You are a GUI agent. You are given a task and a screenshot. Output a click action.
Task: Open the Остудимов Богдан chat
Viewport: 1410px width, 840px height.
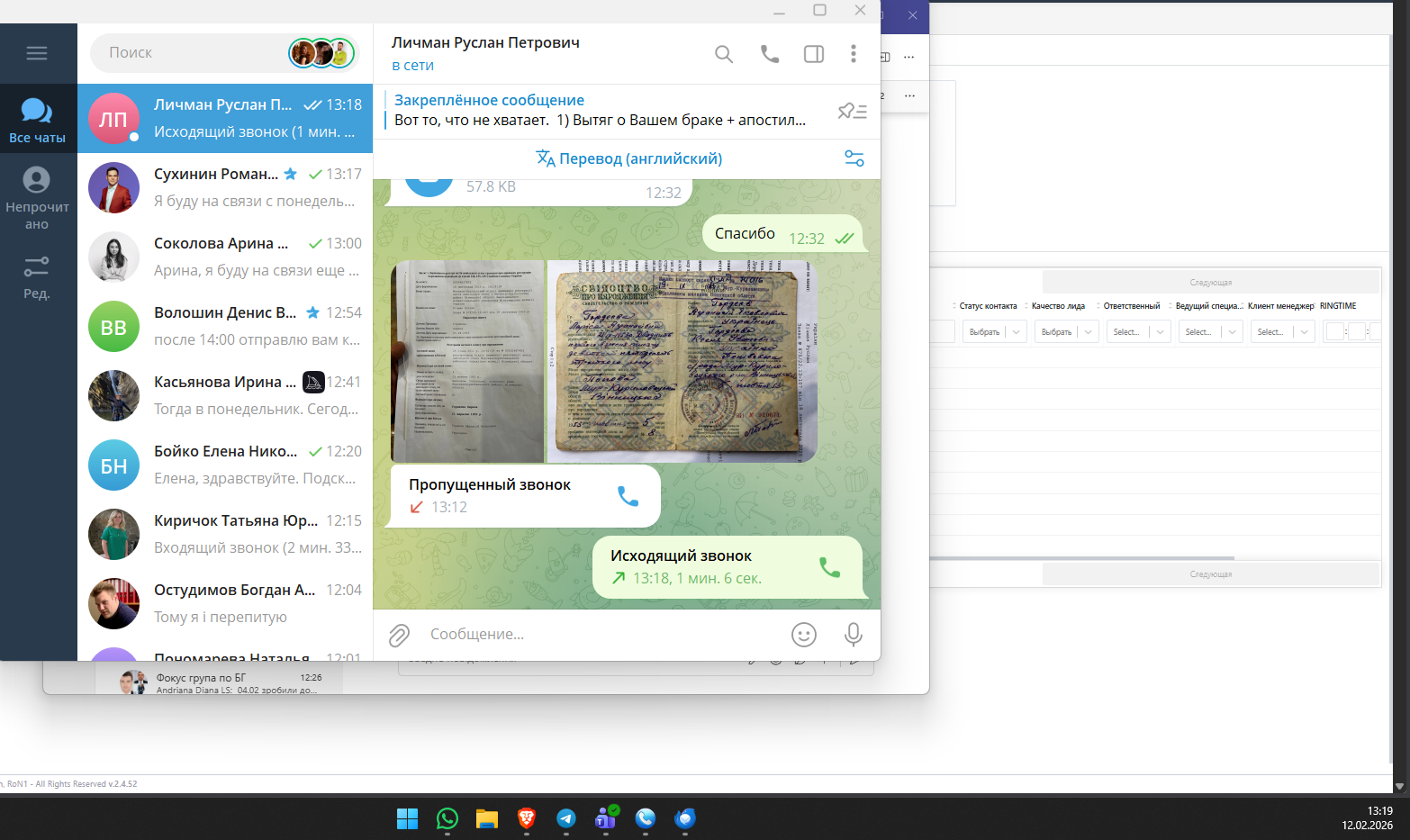coord(225,603)
